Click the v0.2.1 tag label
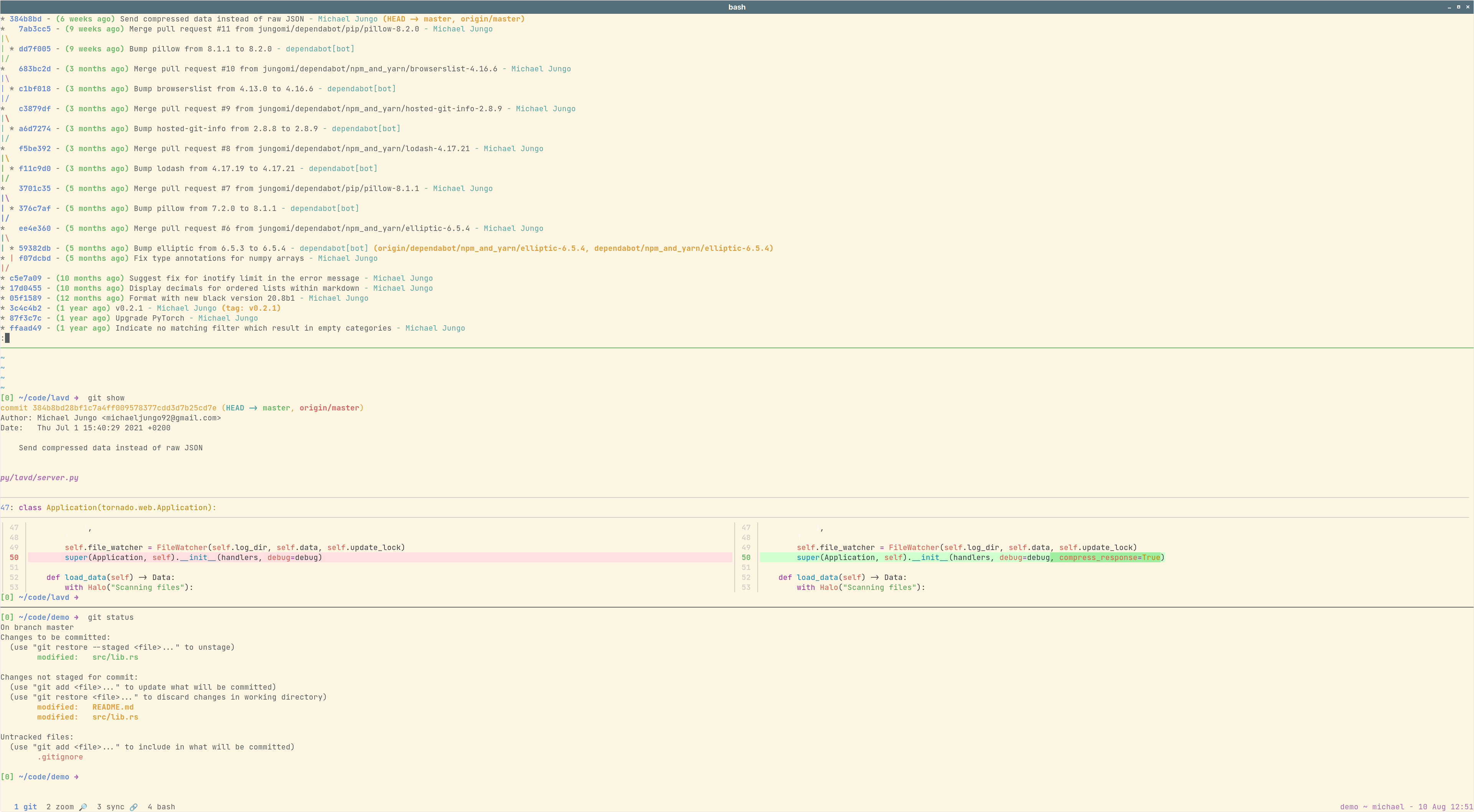This screenshot has height=812, width=1474. coord(251,308)
